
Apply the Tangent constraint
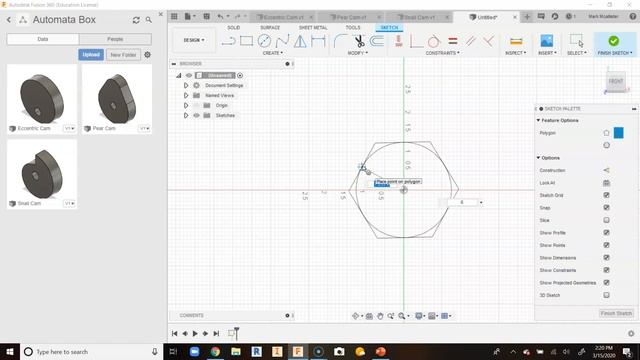pyautogui.click(x=434, y=41)
